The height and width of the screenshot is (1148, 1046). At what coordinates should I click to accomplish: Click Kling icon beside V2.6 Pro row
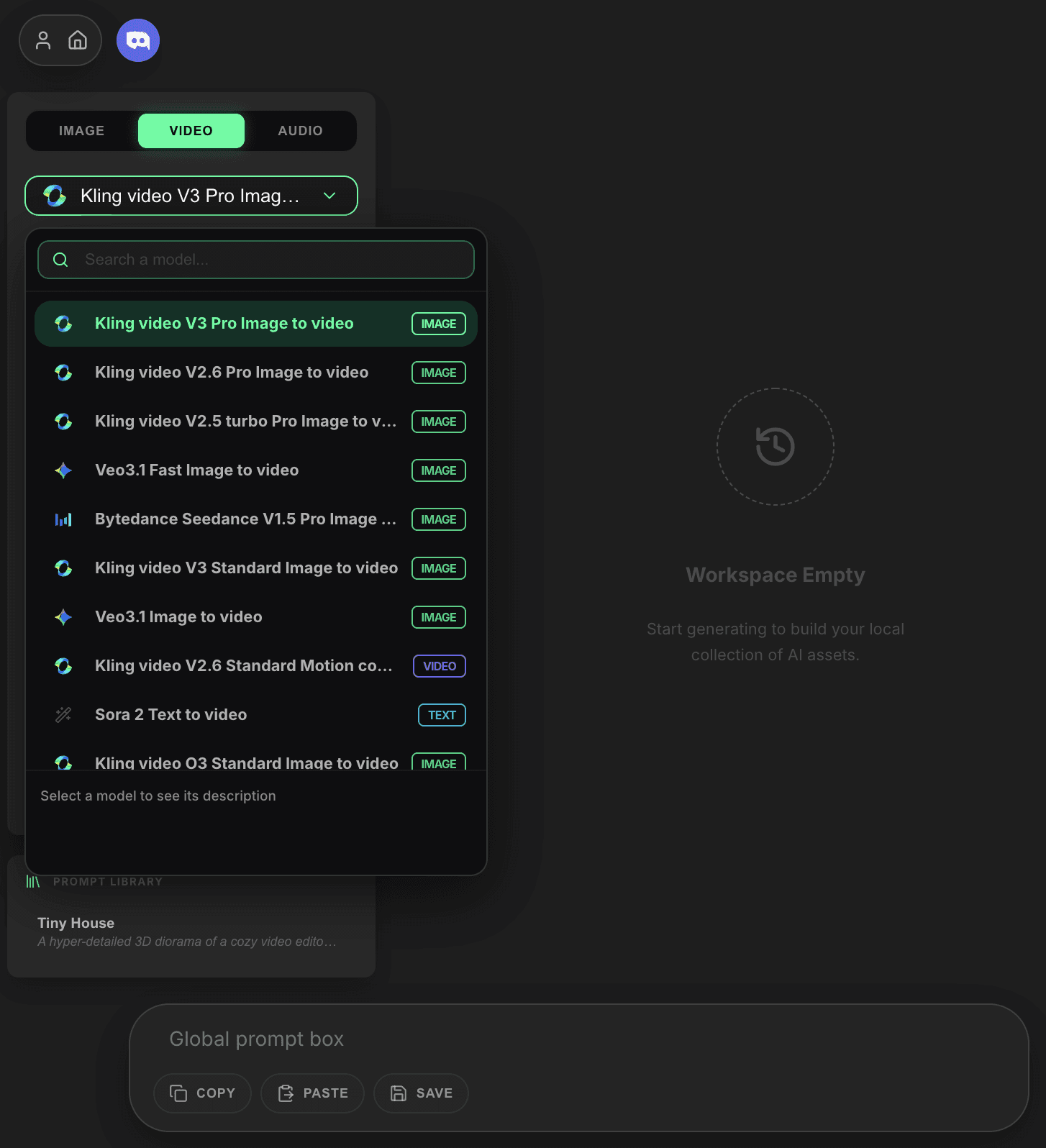point(63,373)
